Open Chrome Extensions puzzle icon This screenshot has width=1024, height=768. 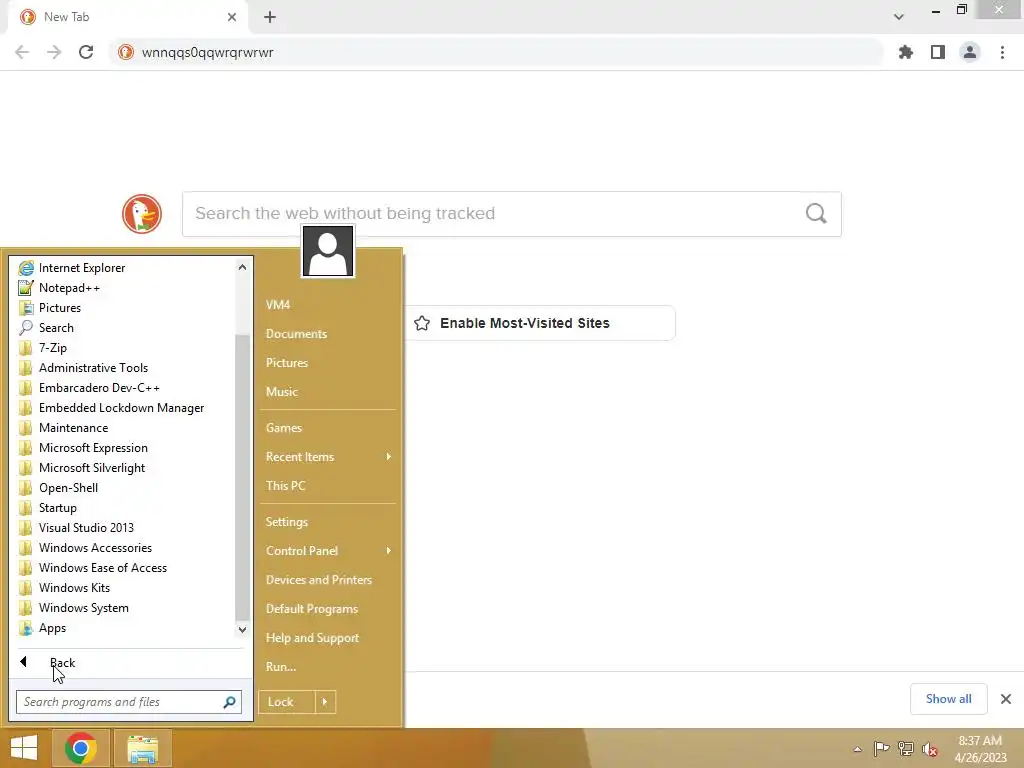(x=906, y=52)
